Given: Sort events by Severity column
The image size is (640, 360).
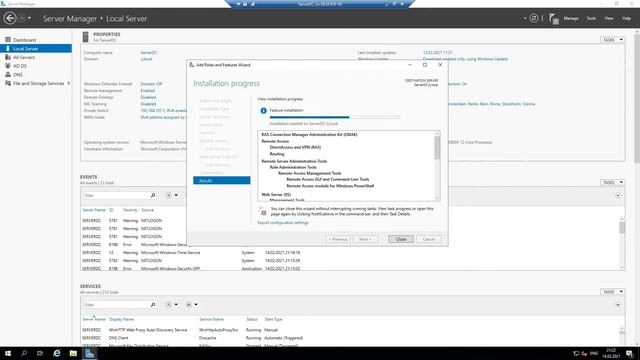Looking at the screenshot, I should coord(130,210).
